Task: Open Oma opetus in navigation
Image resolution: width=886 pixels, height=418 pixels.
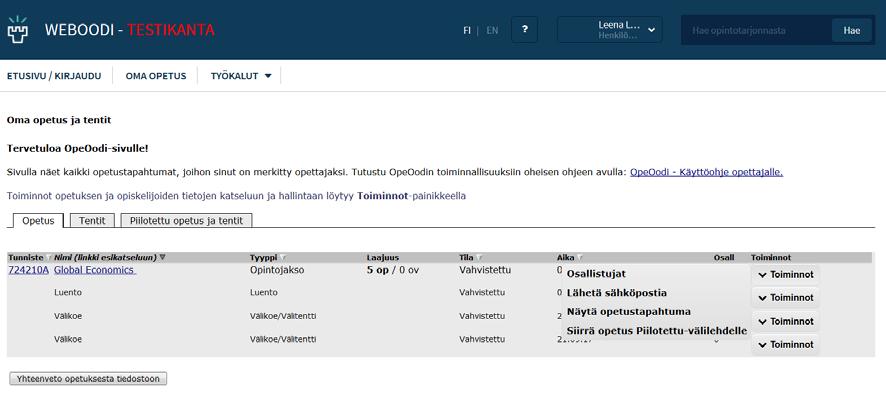Action: 156,76
